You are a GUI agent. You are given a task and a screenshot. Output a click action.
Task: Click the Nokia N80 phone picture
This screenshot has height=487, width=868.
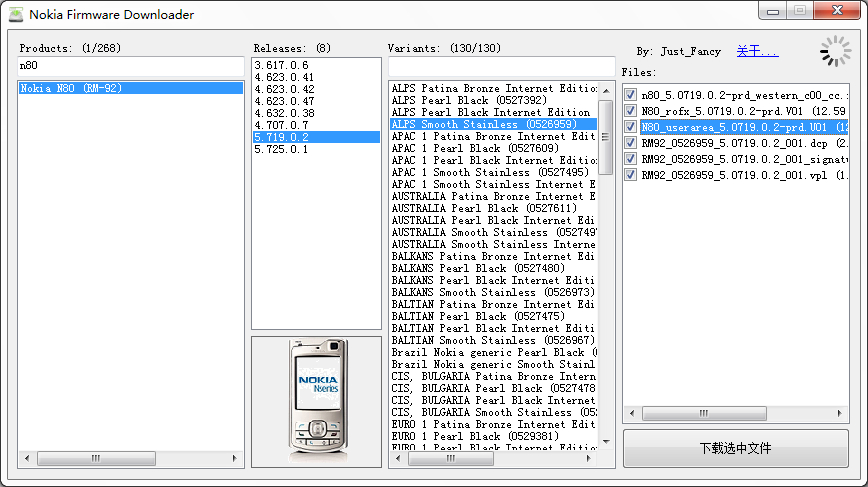click(317, 401)
